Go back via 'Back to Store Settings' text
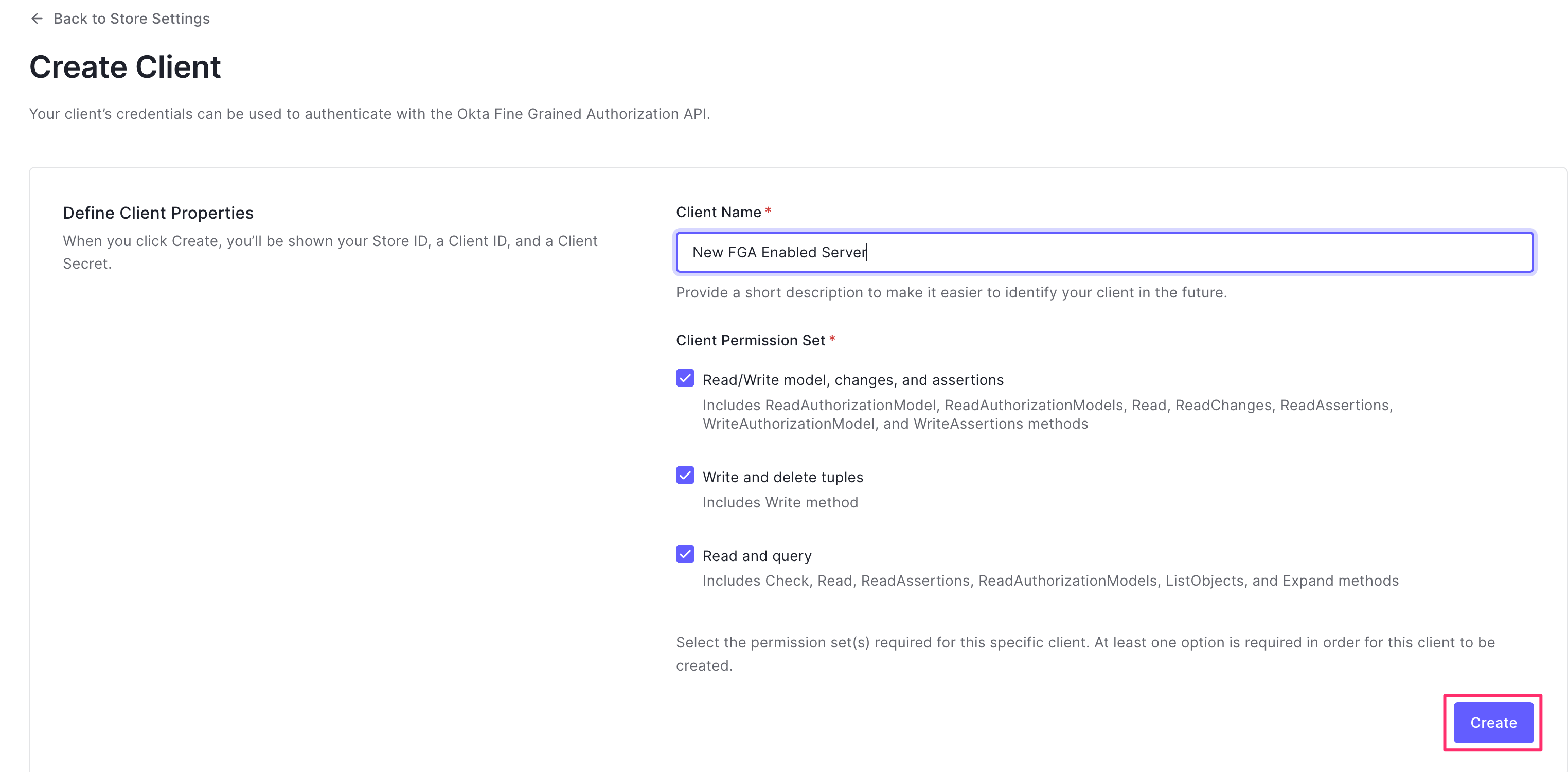This screenshot has height=772, width=1568. [x=131, y=19]
